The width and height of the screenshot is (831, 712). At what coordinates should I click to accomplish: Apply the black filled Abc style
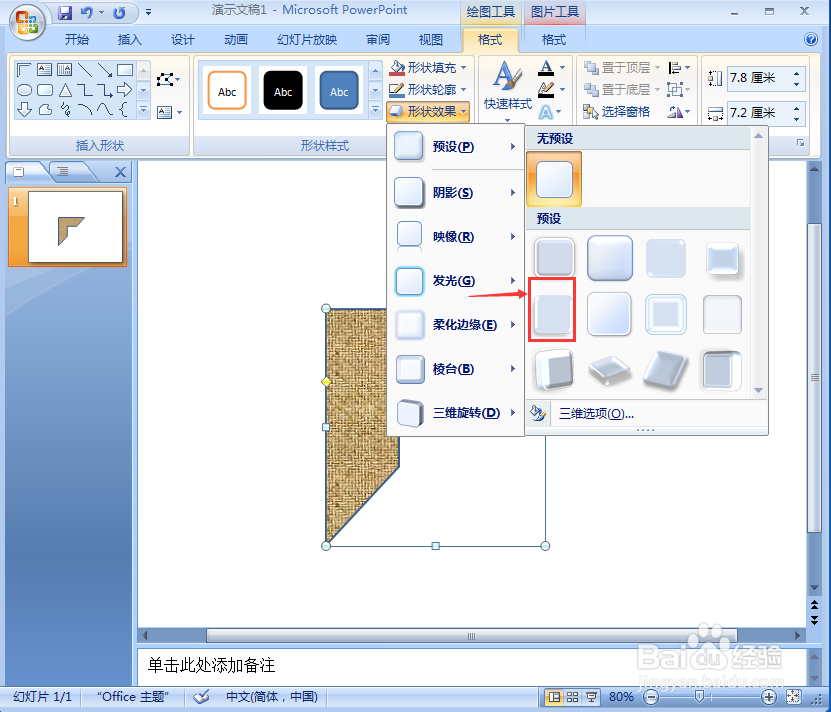[283, 90]
